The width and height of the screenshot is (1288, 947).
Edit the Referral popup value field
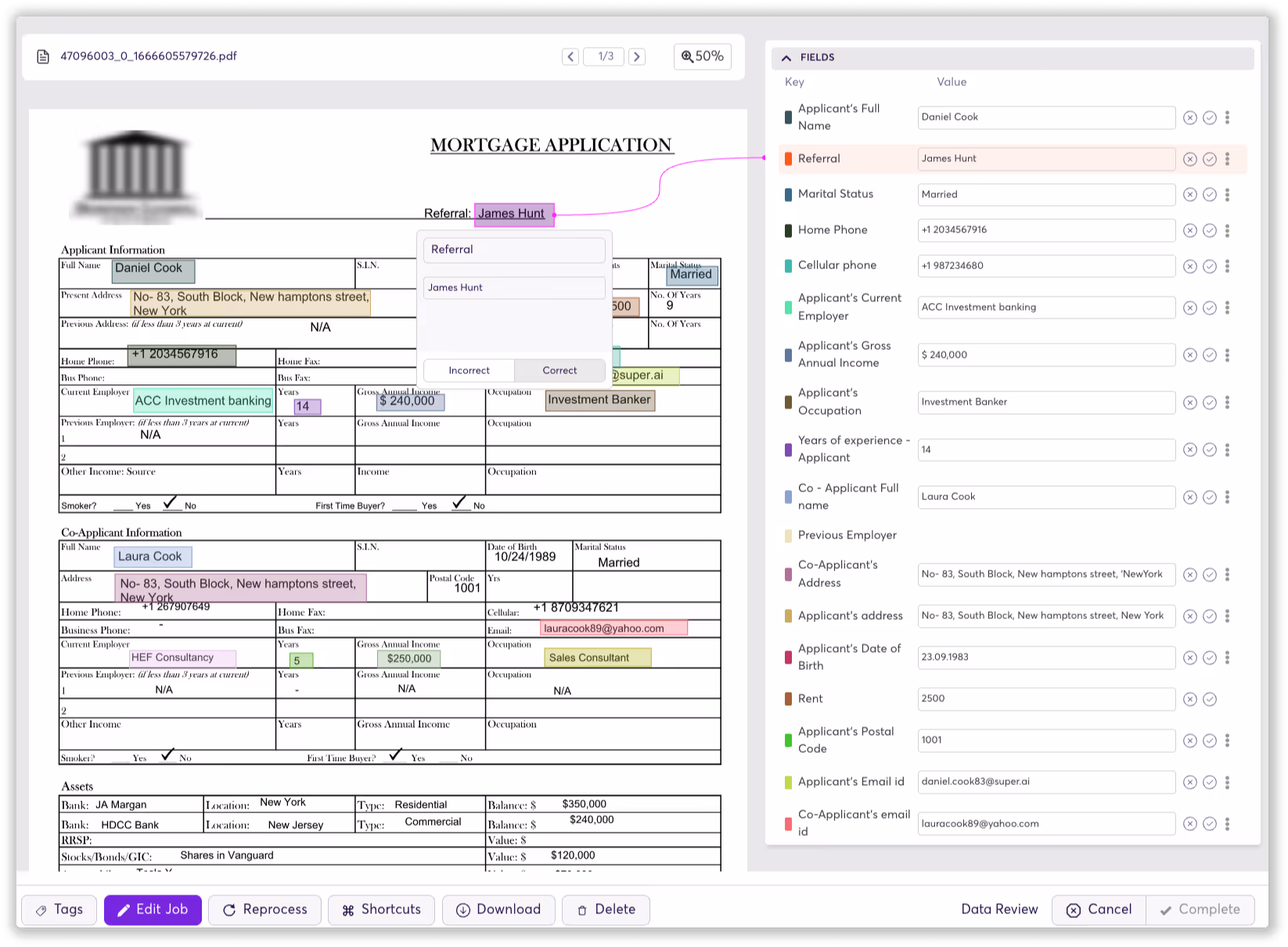514,288
